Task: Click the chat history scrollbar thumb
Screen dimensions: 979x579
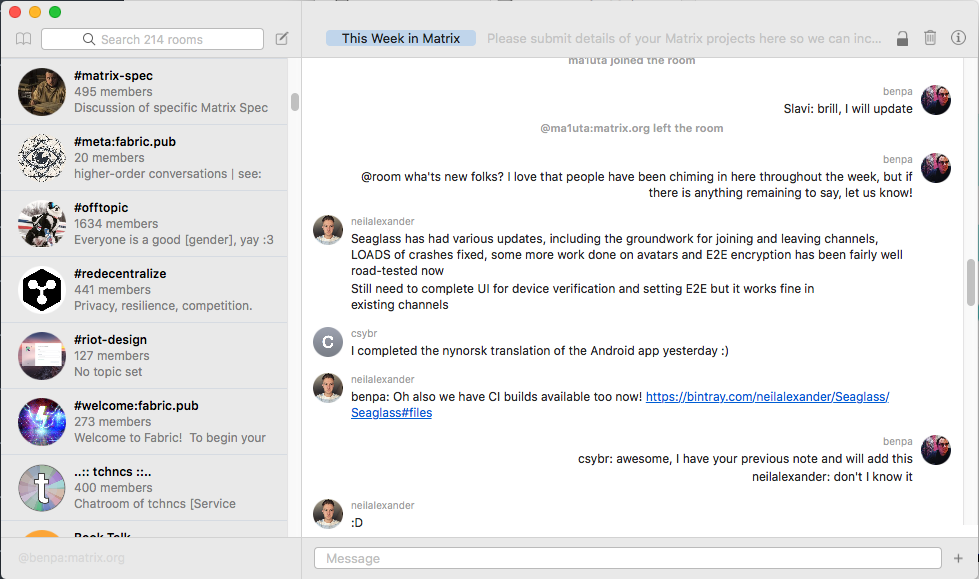Action: [970, 282]
